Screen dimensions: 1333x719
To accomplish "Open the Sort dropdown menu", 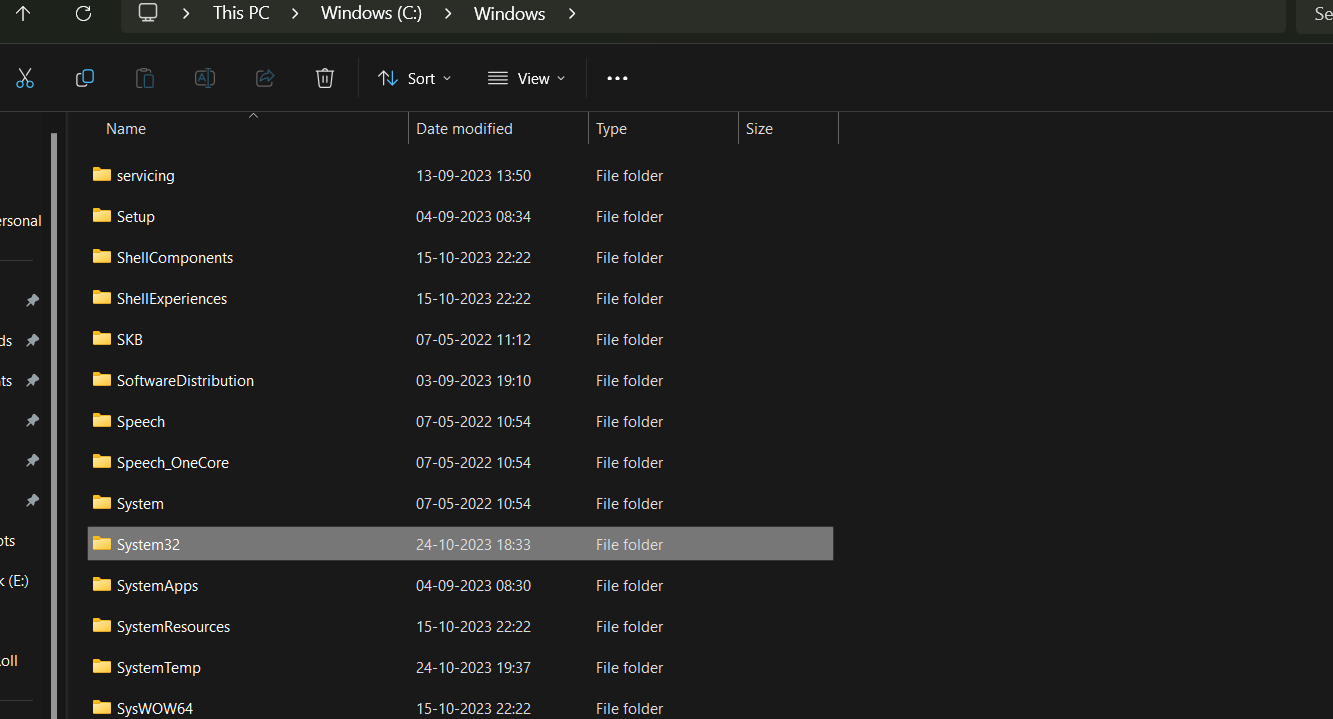I will [414, 78].
